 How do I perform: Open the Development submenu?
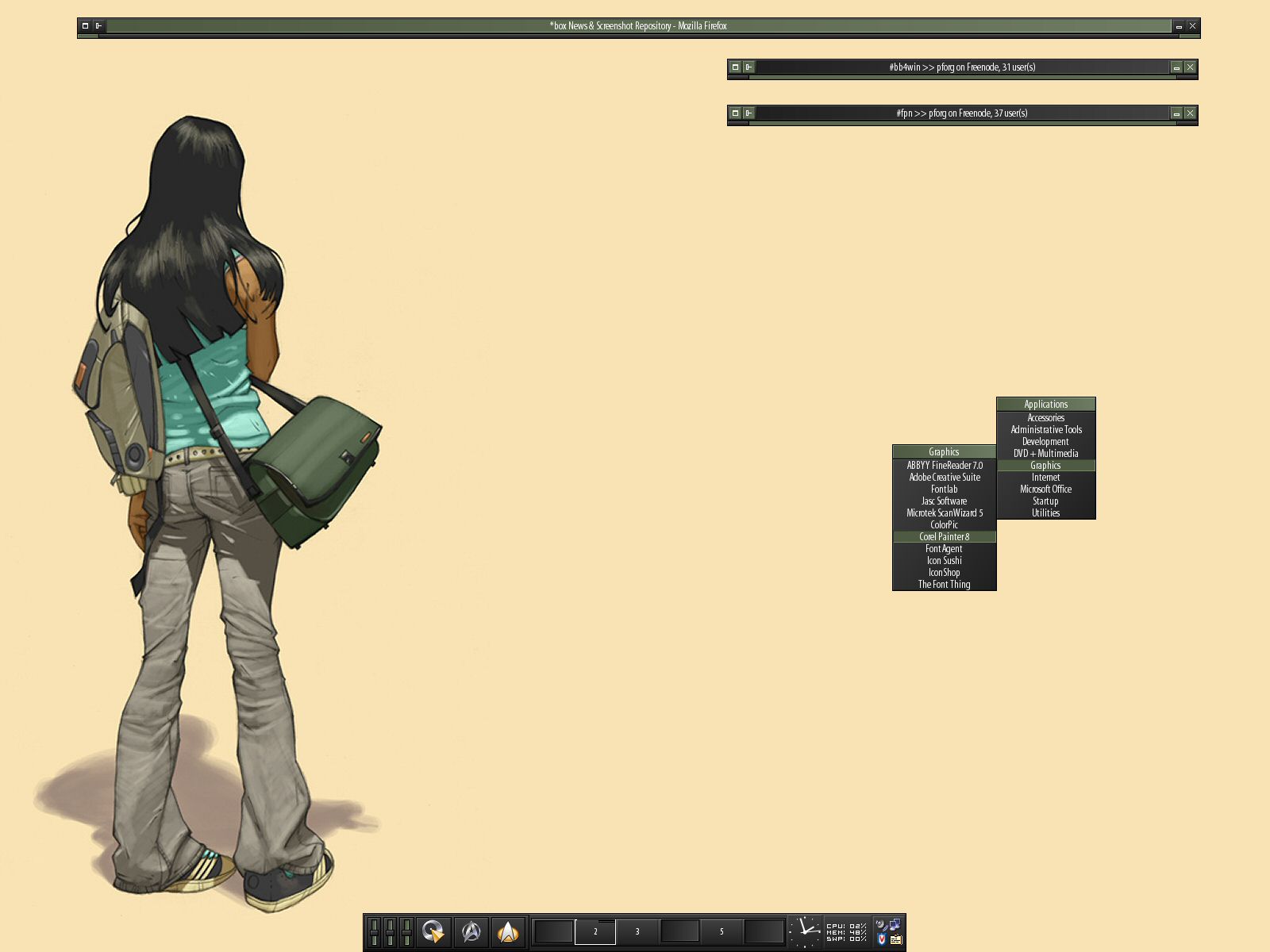point(1046,442)
